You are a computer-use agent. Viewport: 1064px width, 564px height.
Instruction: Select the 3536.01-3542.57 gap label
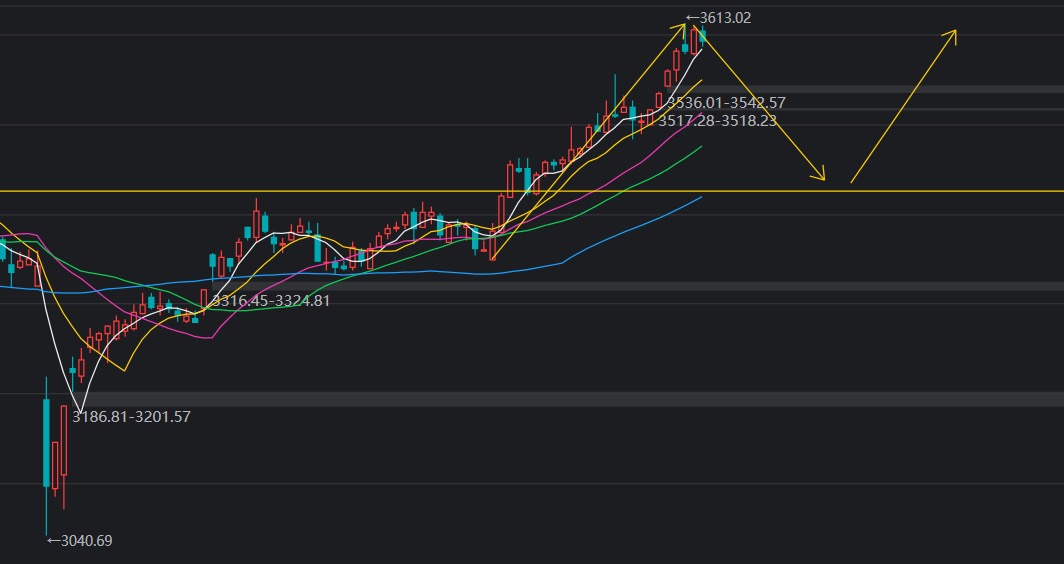(726, 103)
